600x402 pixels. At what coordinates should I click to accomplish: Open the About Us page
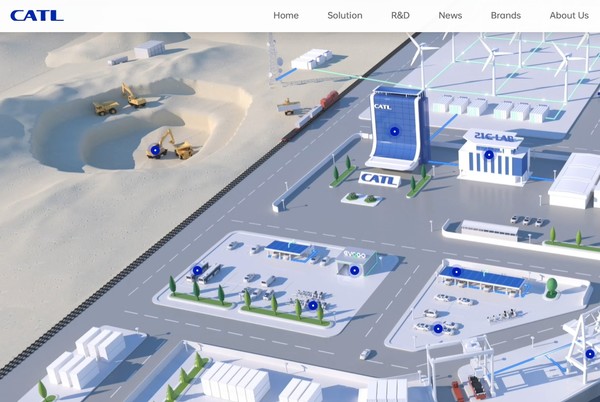pyautogui.click(x=569, y=15)
